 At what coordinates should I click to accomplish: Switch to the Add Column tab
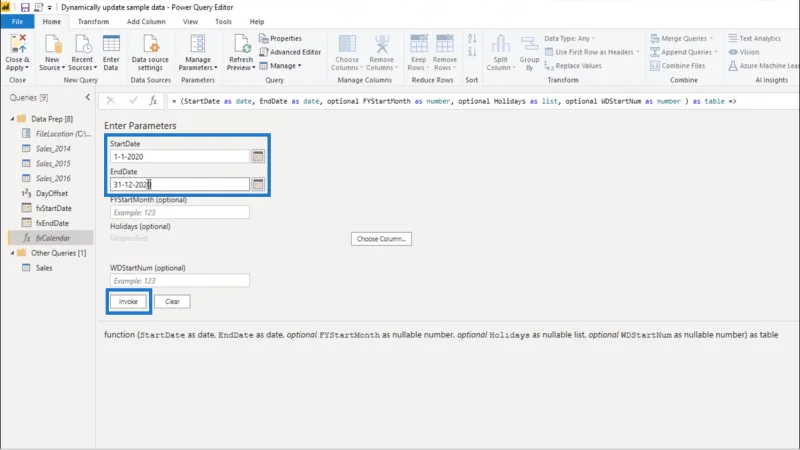146,21
